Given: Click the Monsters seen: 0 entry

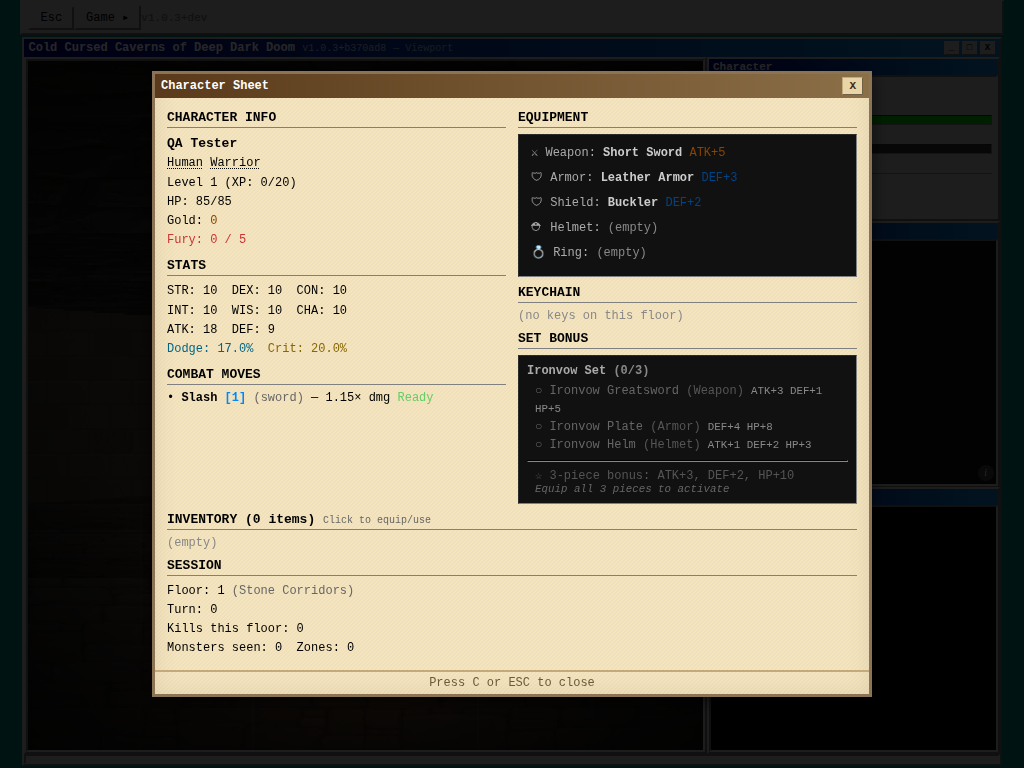Looking at the screenshot, I should coord(225,647).
